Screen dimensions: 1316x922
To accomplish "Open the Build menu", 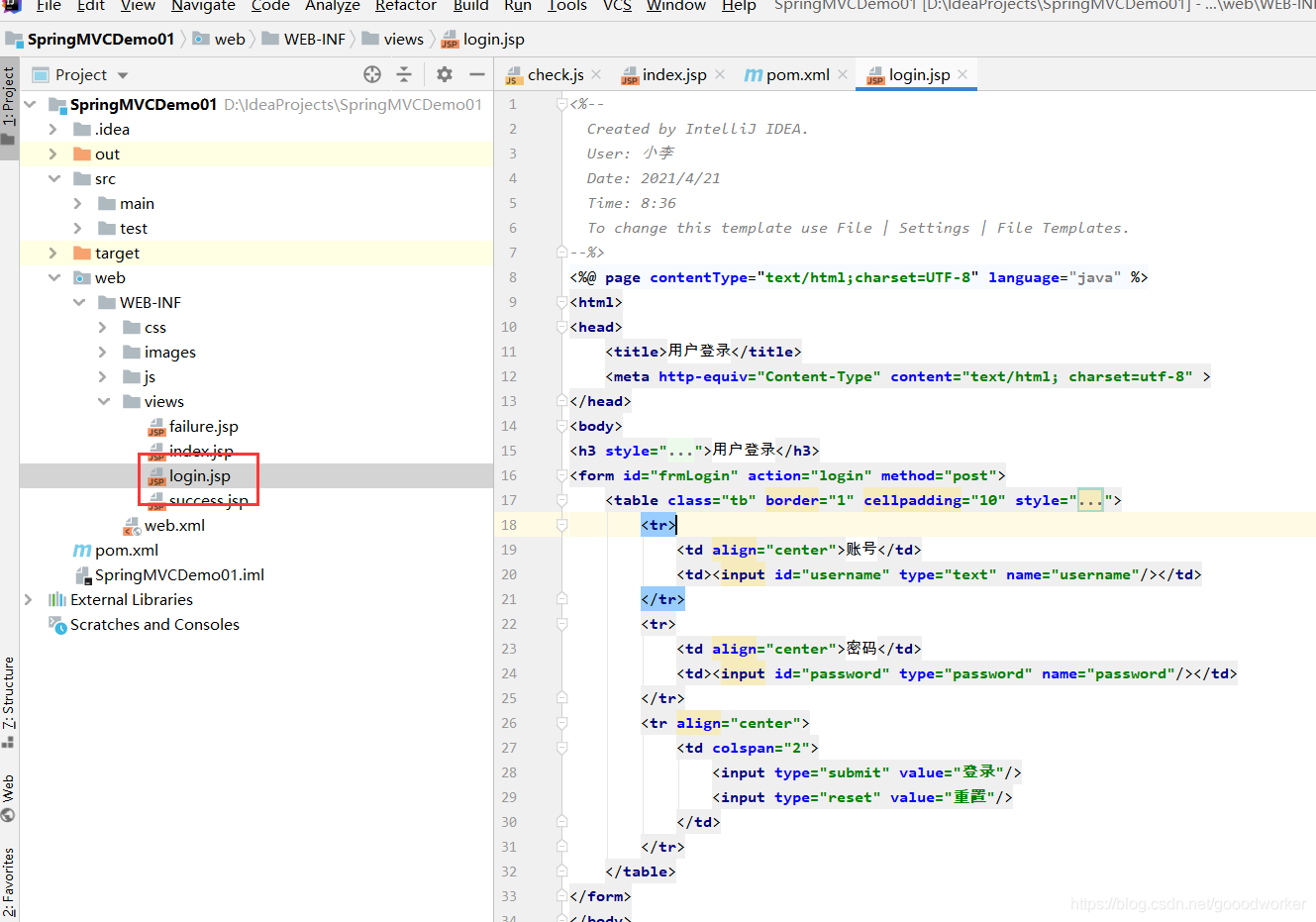I will pos(471,6).
